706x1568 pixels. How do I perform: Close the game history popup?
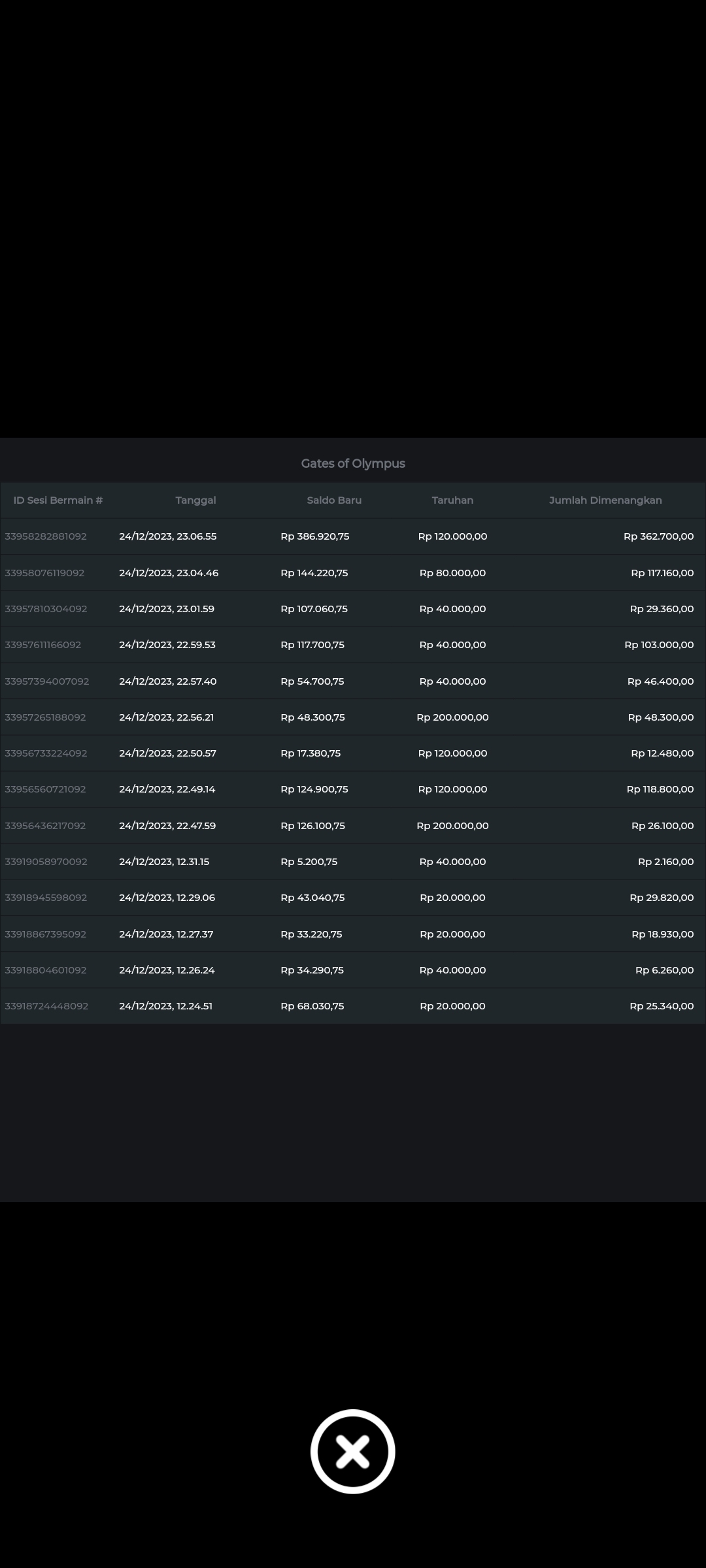[x=352, y=1451]
